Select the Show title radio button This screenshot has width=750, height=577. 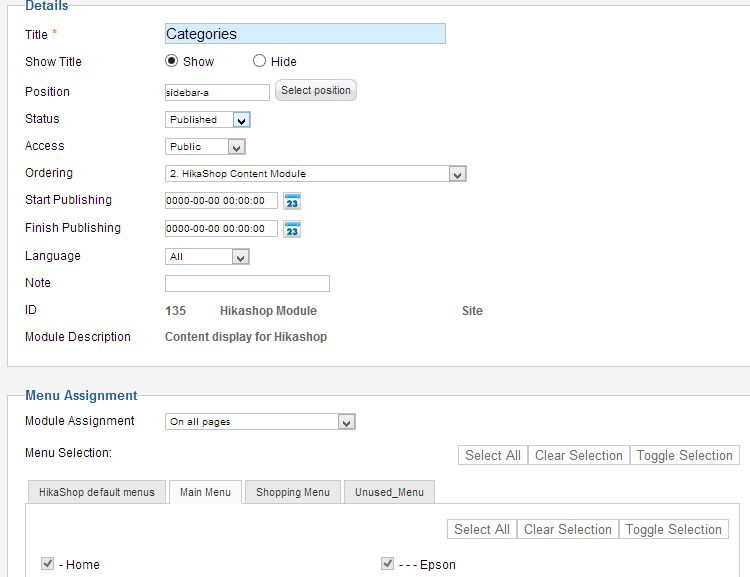point(171,61)
